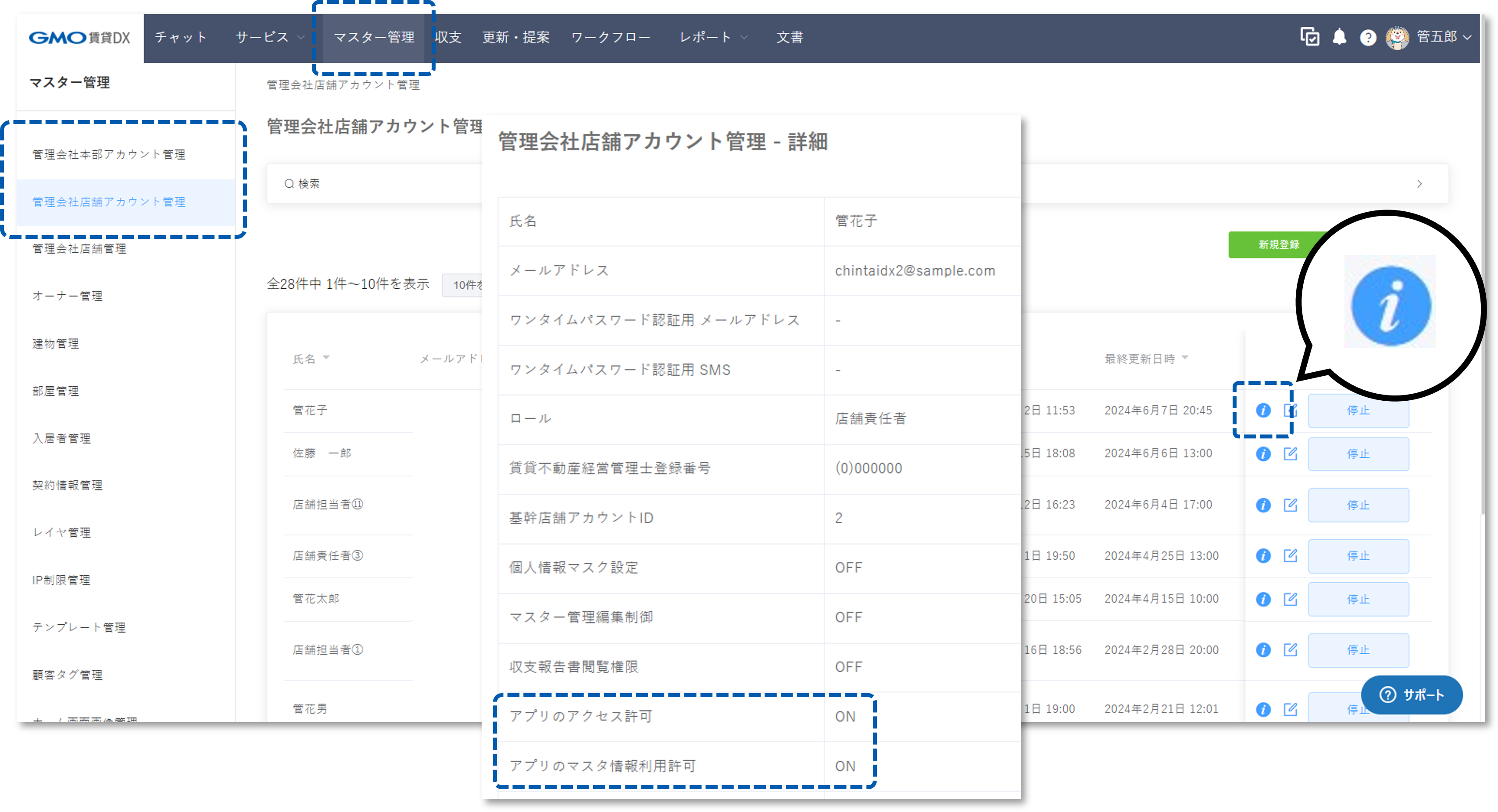Open the notifications bell icon

coord(1339,37)
